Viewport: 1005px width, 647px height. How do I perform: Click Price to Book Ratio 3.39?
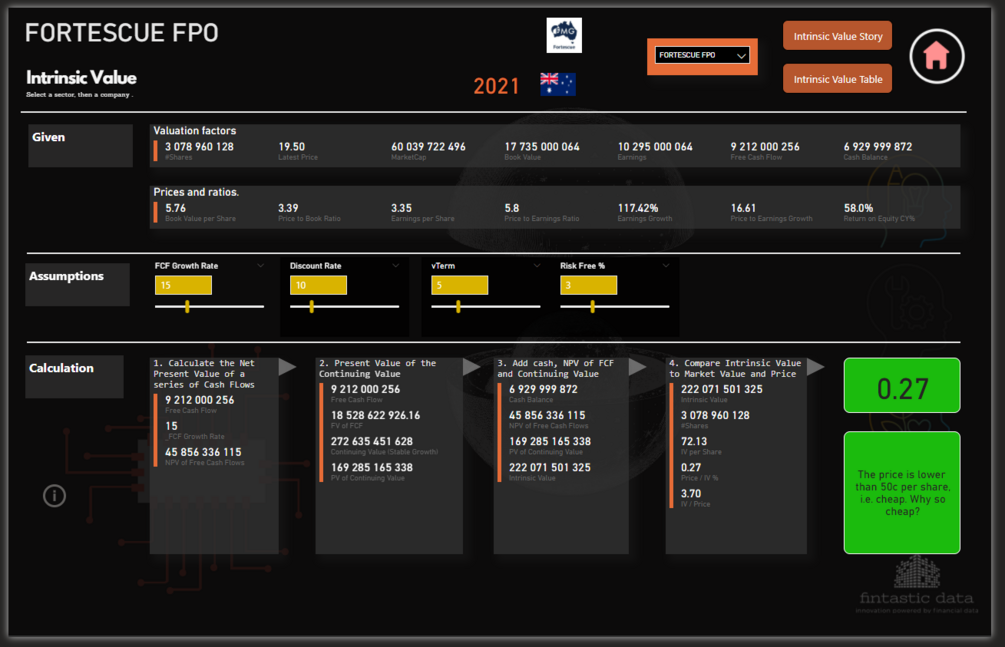[288, 208]
